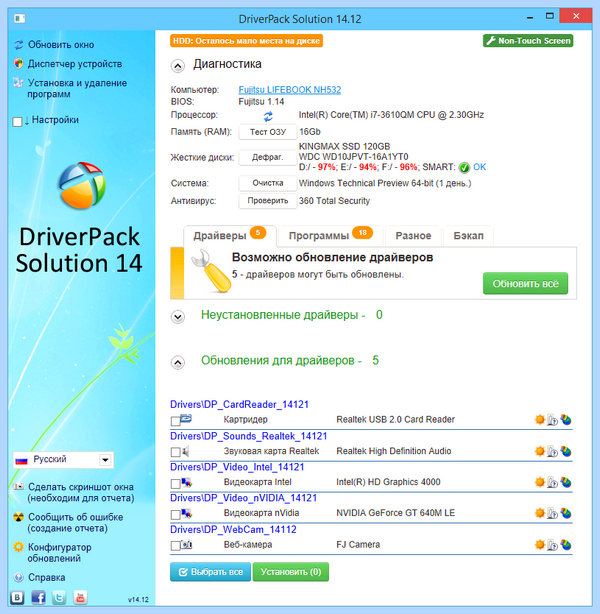Click the device info icon in Видеокарта Intel row

[x=552, y=482]
